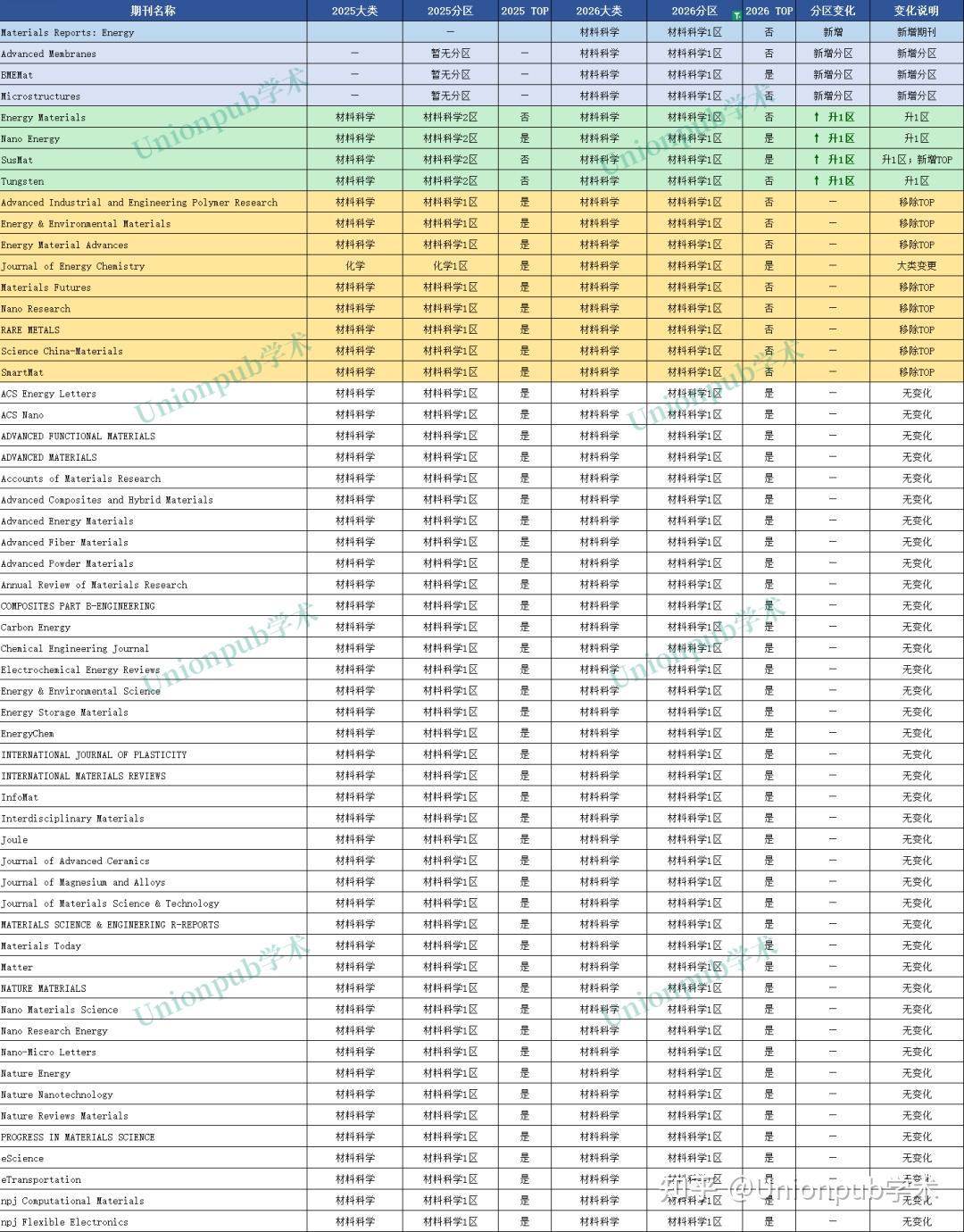The image size is (964, 1232).
Task: Click the Nano Energy journal cell
Action: [x=154, y=138]
